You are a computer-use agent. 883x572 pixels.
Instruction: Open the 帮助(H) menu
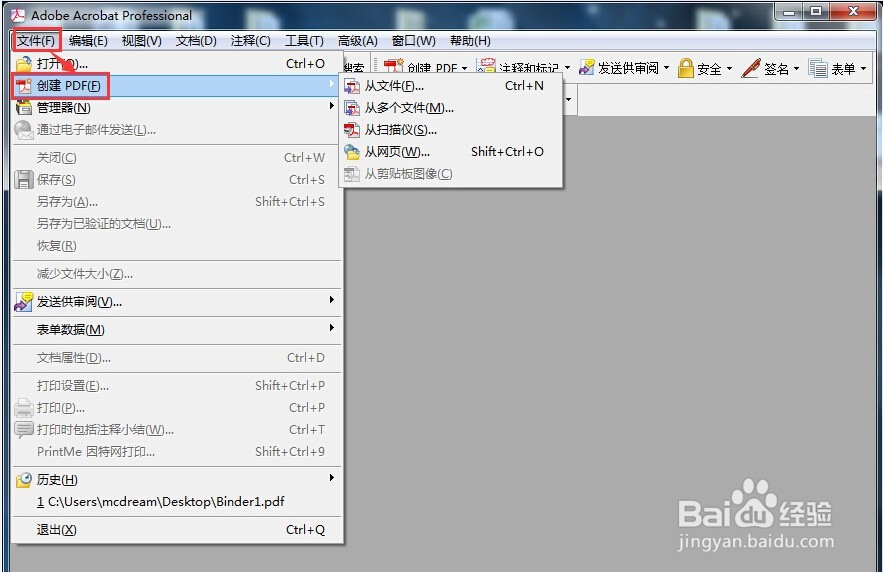click(x=470, y=41)
